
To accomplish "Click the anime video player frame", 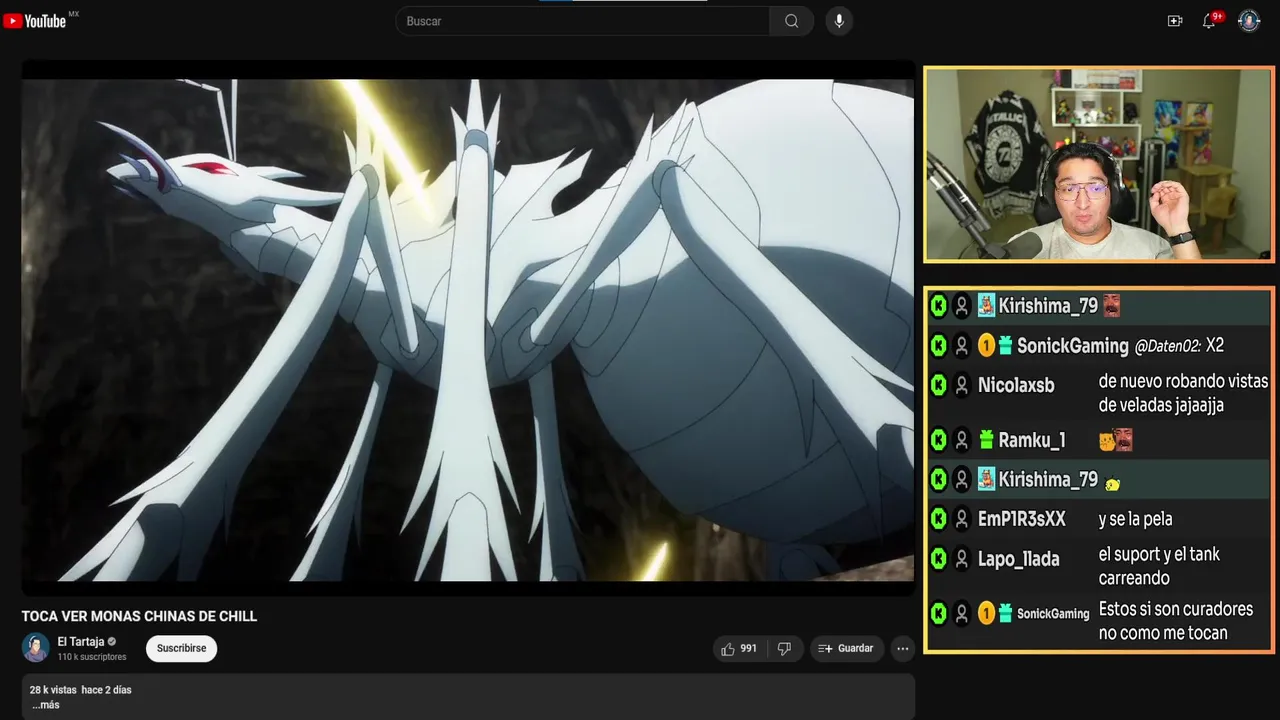I will coord(468,330).
